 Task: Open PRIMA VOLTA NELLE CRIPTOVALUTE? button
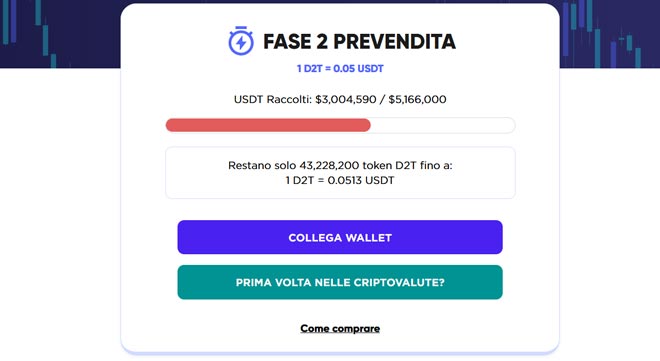[340, 282]
